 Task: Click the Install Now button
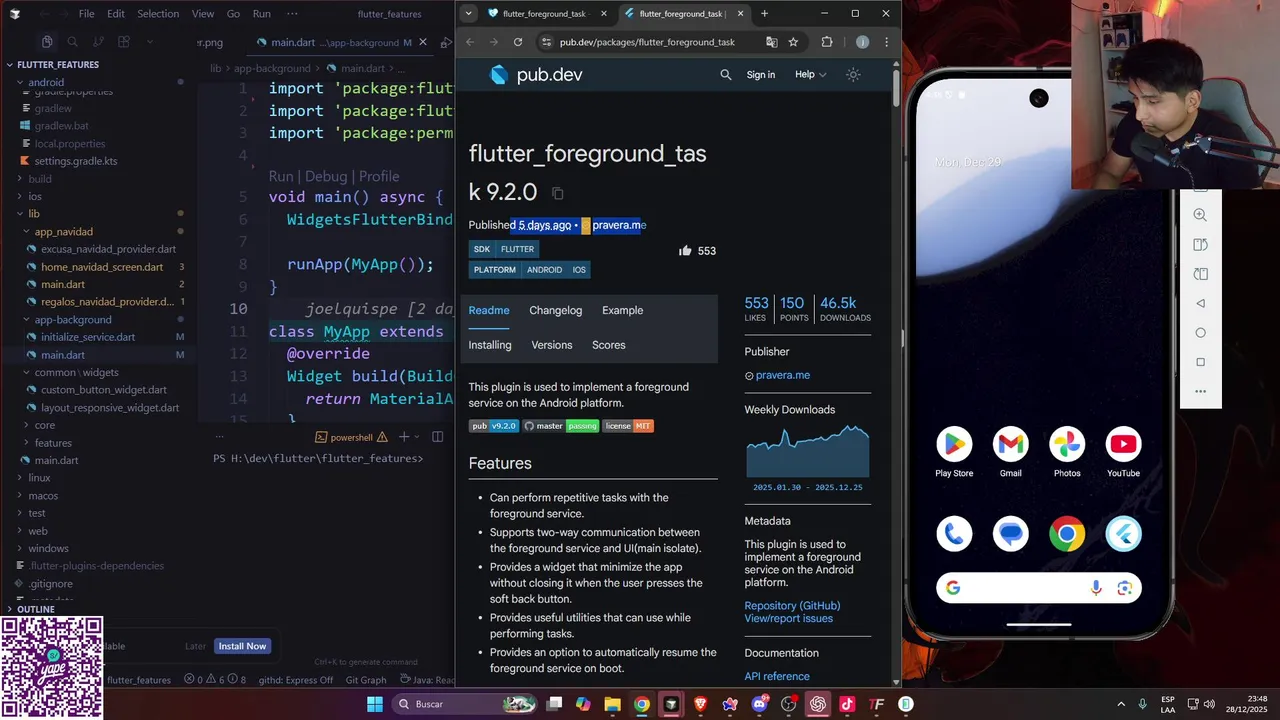pyautogui.click(x=243, y=646)
